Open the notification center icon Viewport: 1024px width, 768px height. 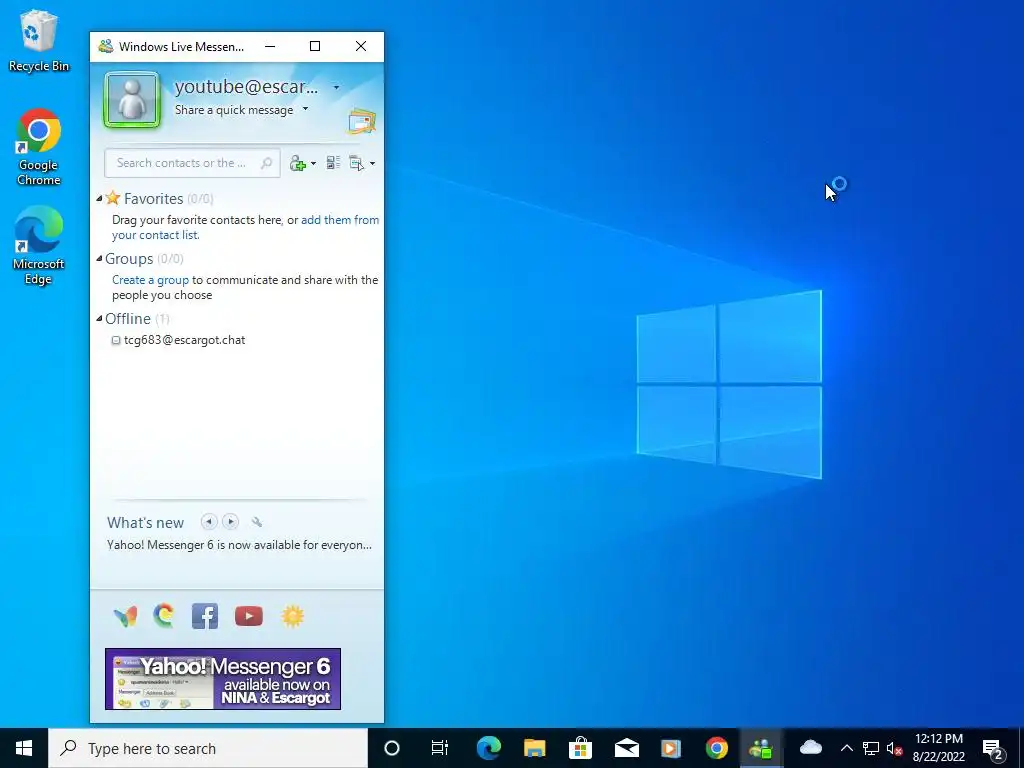[x=993, y=748]
